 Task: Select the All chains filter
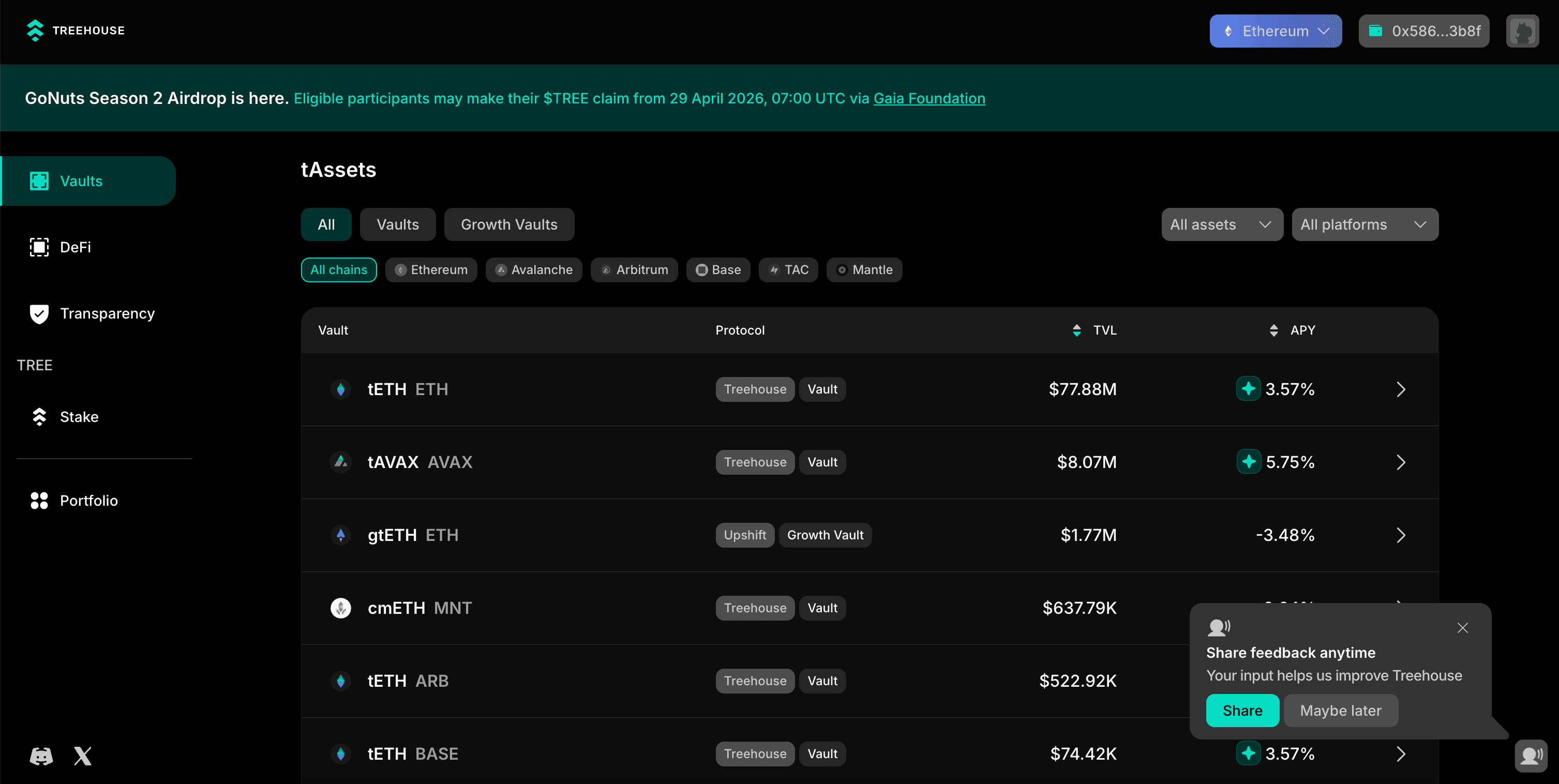[339, 270]
